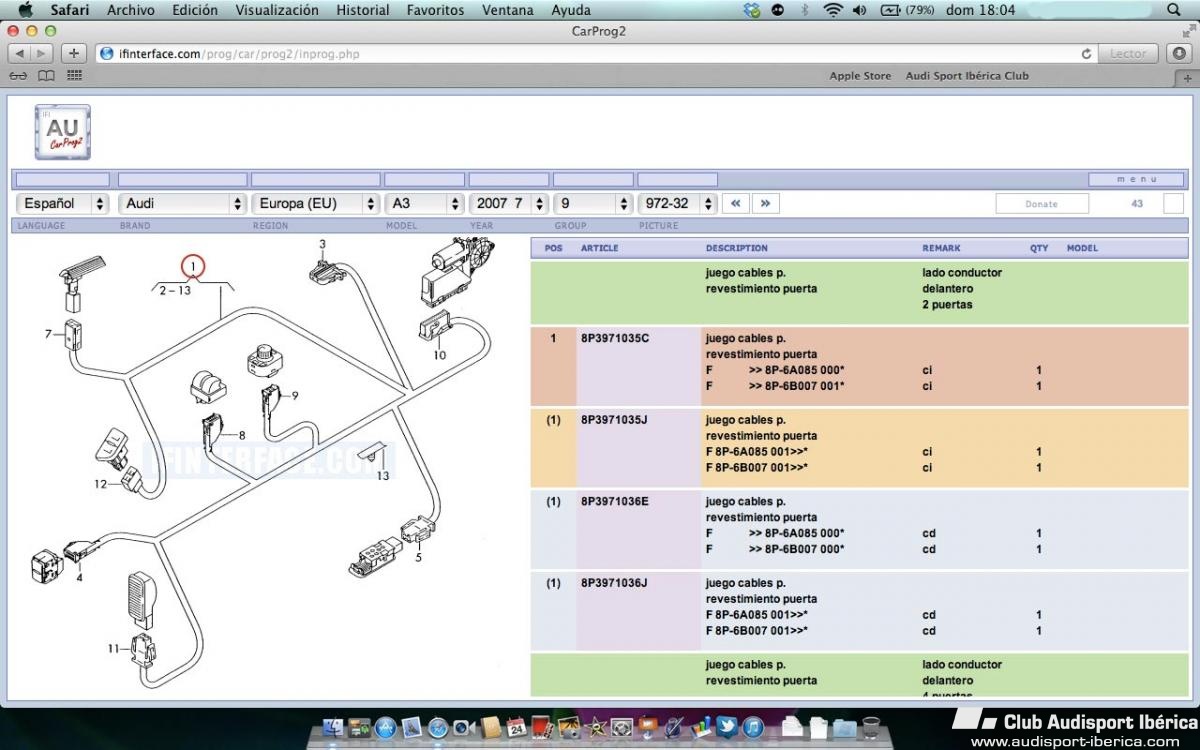Select article 8P3971035J
1200x750 pixels.
614,420
